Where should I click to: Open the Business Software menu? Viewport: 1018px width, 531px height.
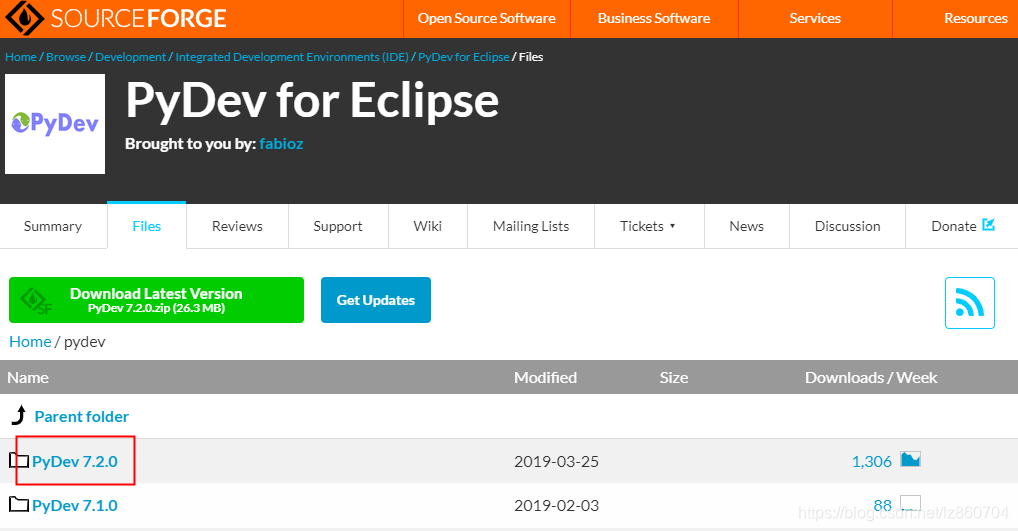(654, 18)
